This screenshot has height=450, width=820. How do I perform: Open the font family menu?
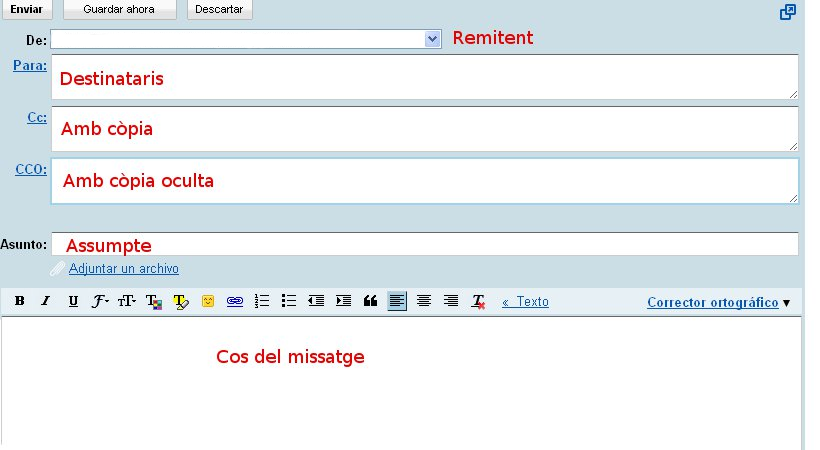(x=100, y=301)
